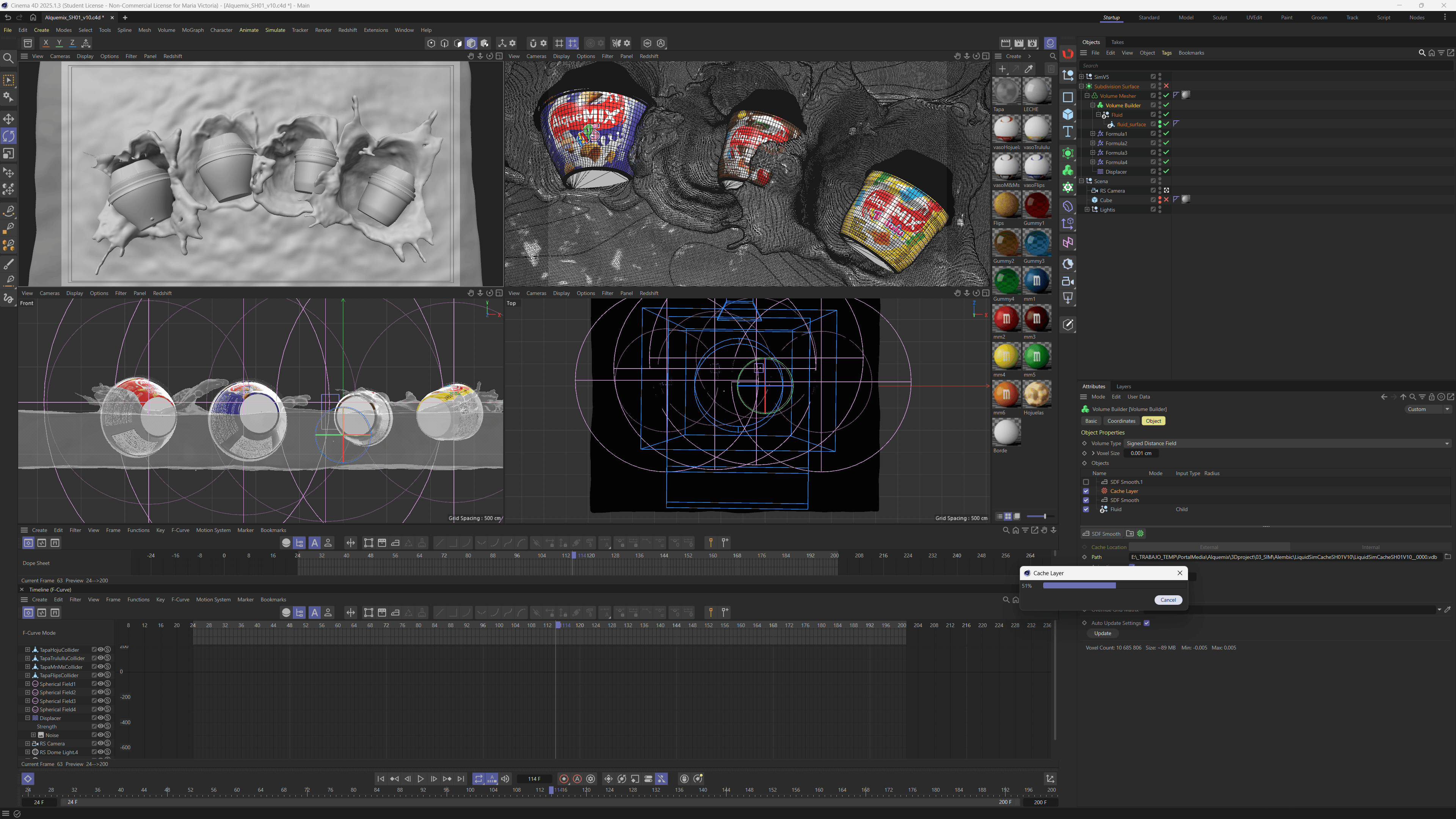Open the Coordinates tab of Volume Builder
The height and width of the screenshot is (819, 1456).
[x=1122, y=421]
